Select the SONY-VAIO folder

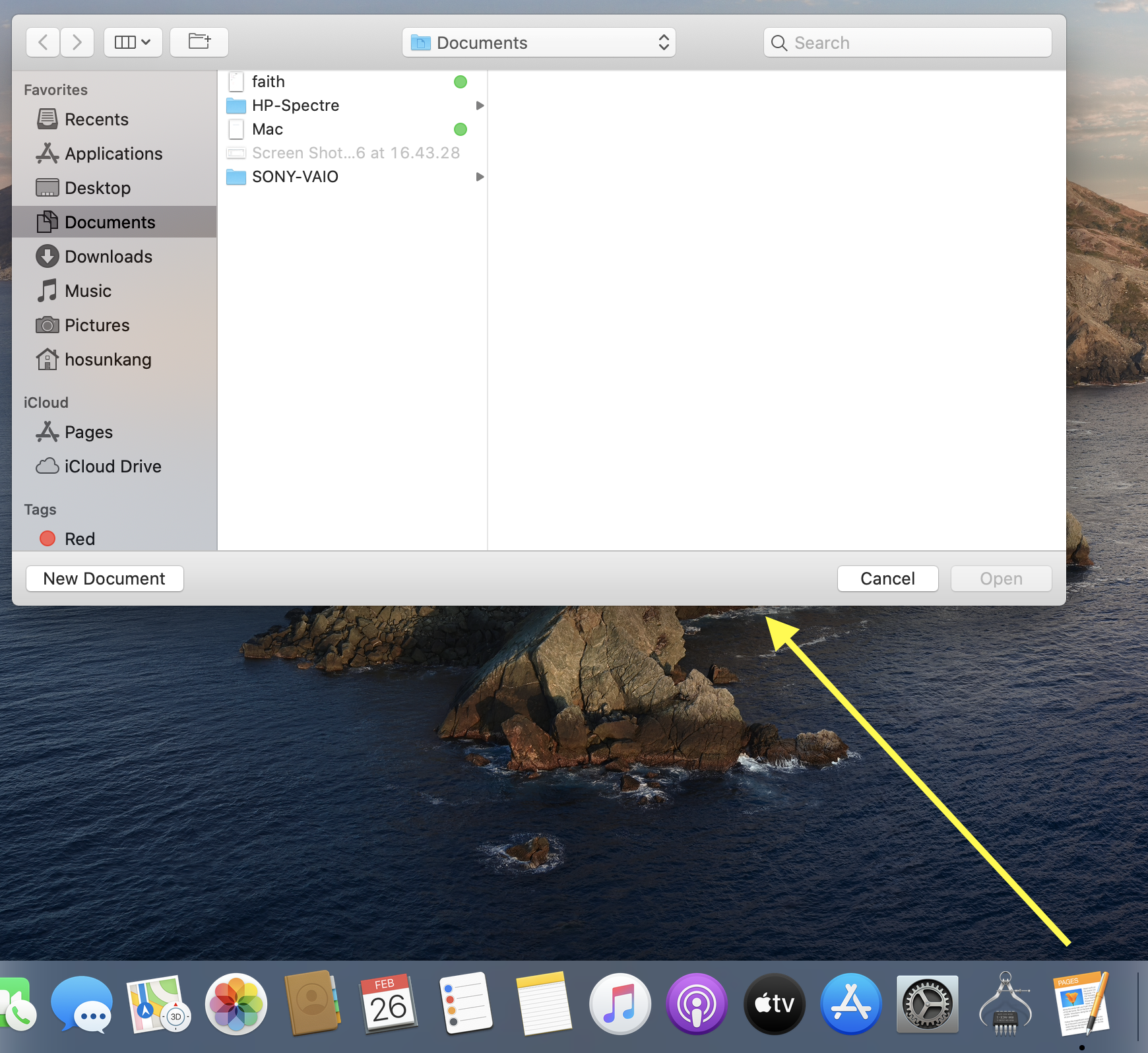(352, 177)
